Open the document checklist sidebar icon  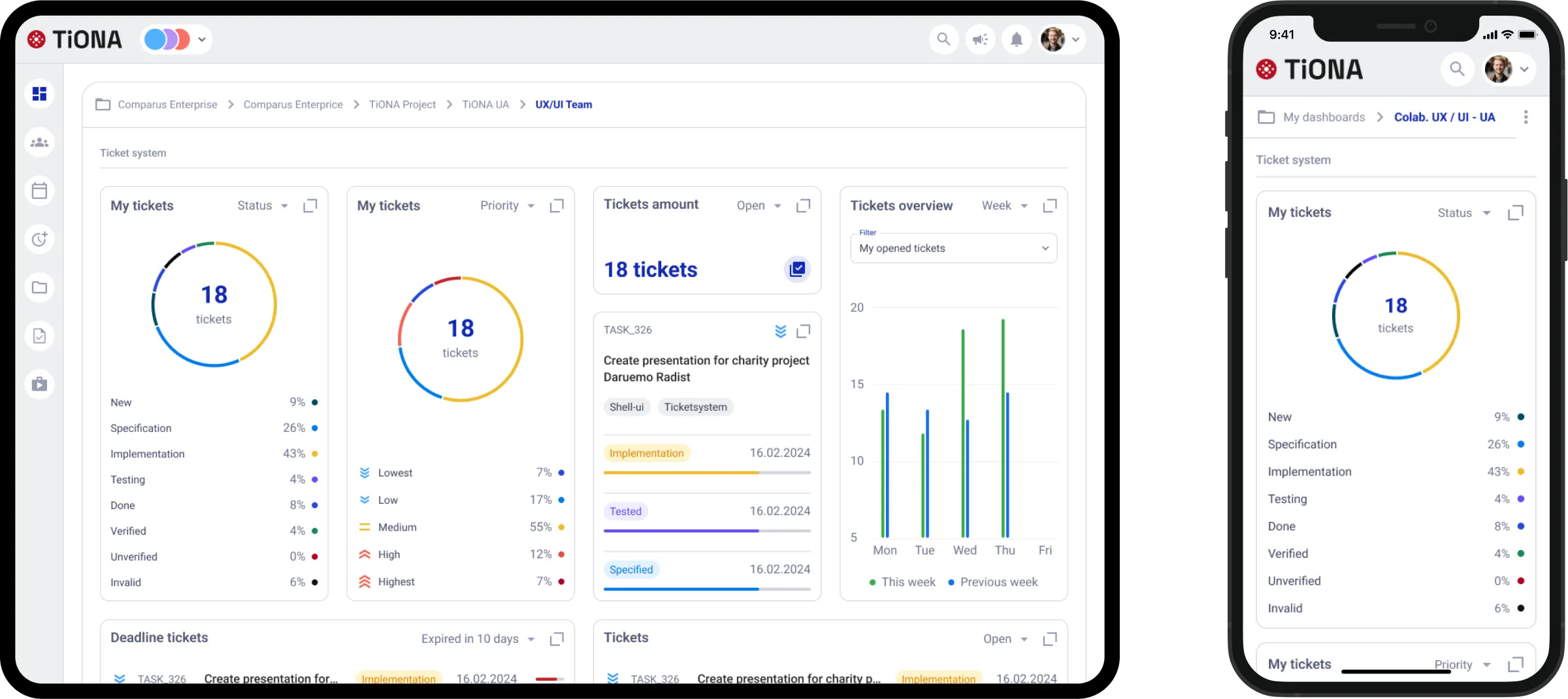click(x=39, y=336)
